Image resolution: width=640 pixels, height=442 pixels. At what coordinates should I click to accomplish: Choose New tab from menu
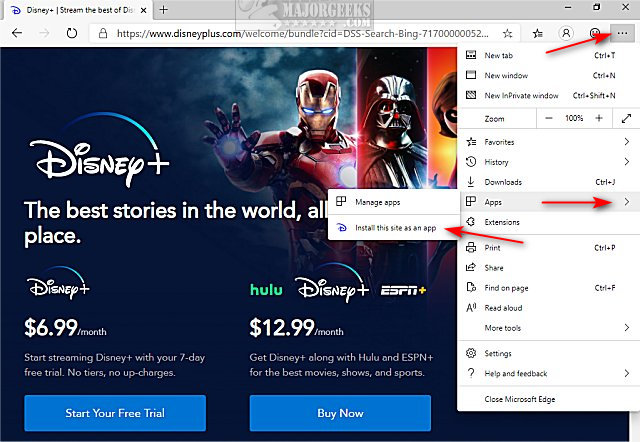pos(549,56)
